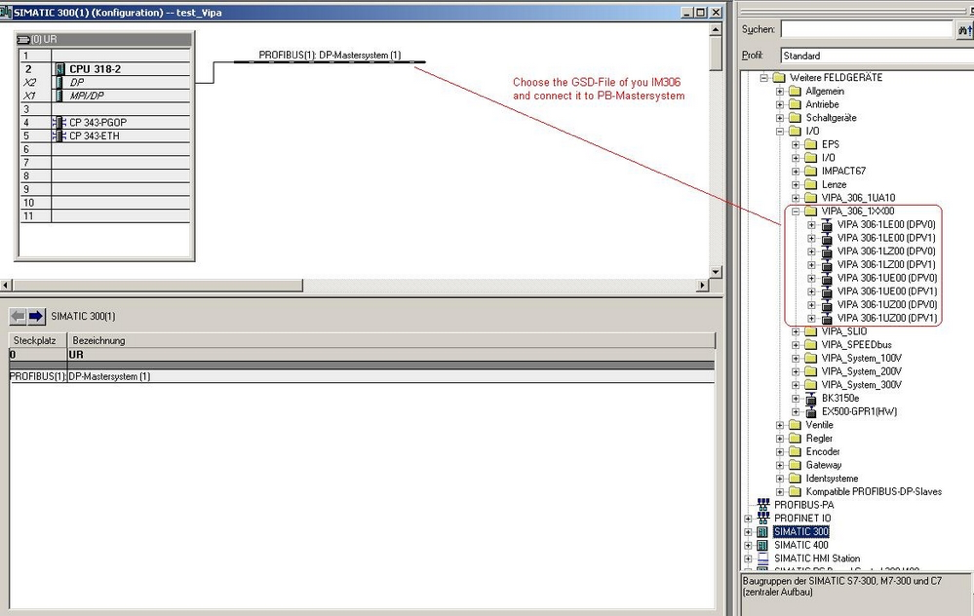Viewport: 974px width, 616px height.
Task: Click the back arrow button above Steckplatz
Action: (17, 317)
